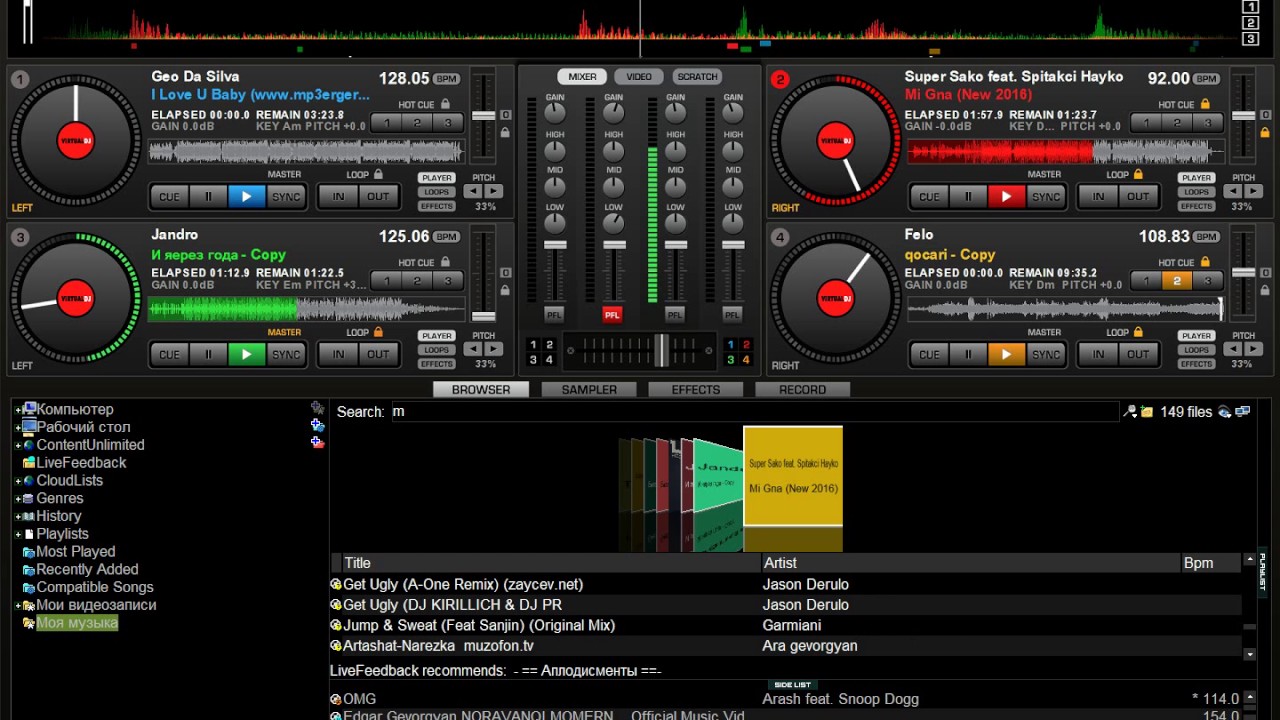Expand the Genres tree node

click(x=18, y=499)
